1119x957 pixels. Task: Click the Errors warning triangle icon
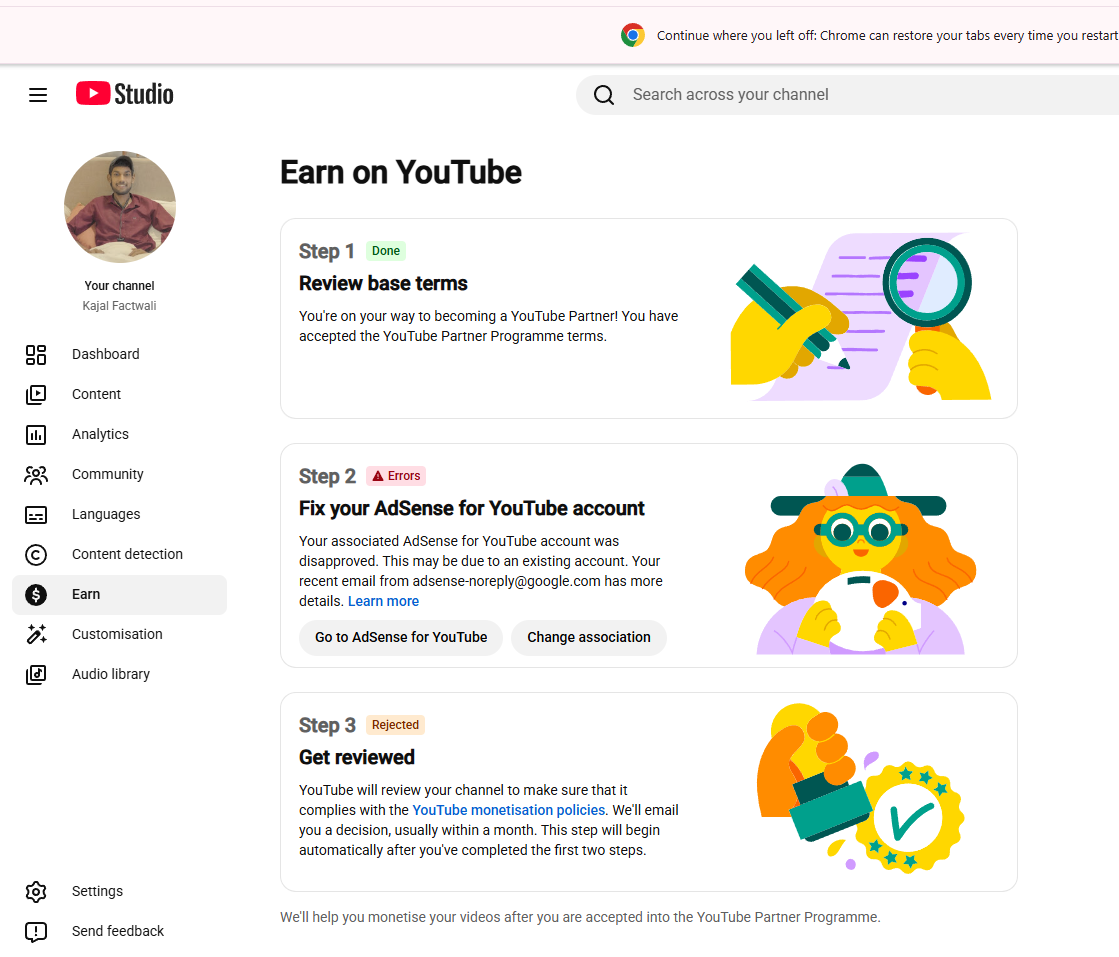[x=378, y=476]
